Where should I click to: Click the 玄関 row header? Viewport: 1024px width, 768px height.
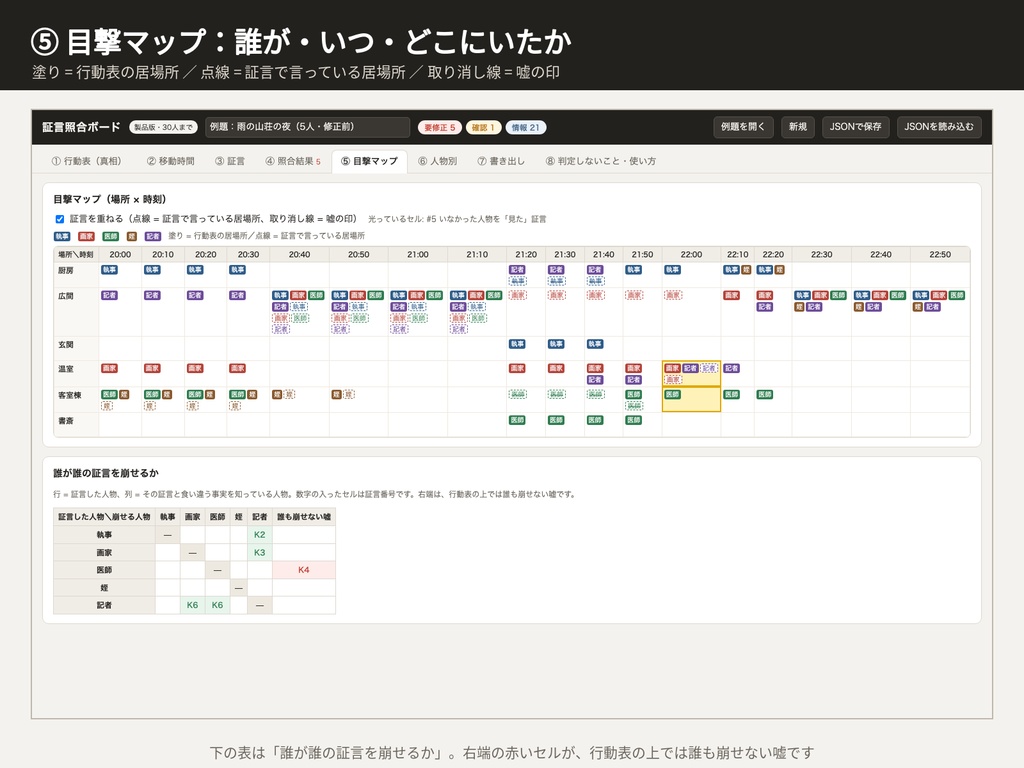click(76, 348)
